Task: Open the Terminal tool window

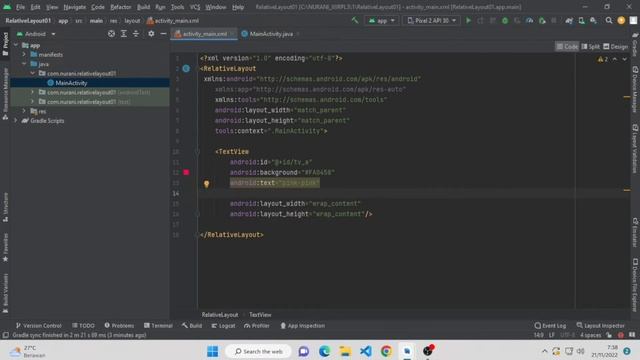Action: [158, 325]
